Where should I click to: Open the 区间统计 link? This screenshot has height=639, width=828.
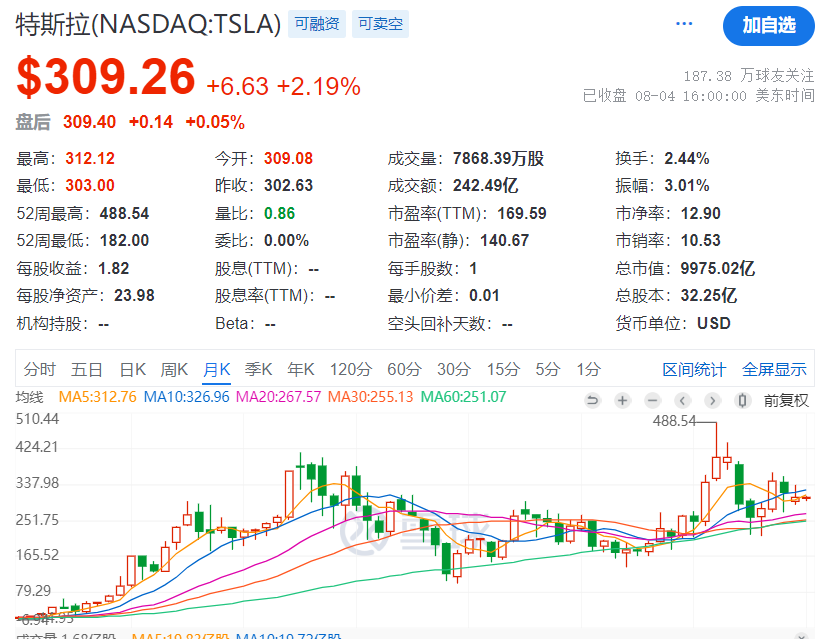coord(694,369)
